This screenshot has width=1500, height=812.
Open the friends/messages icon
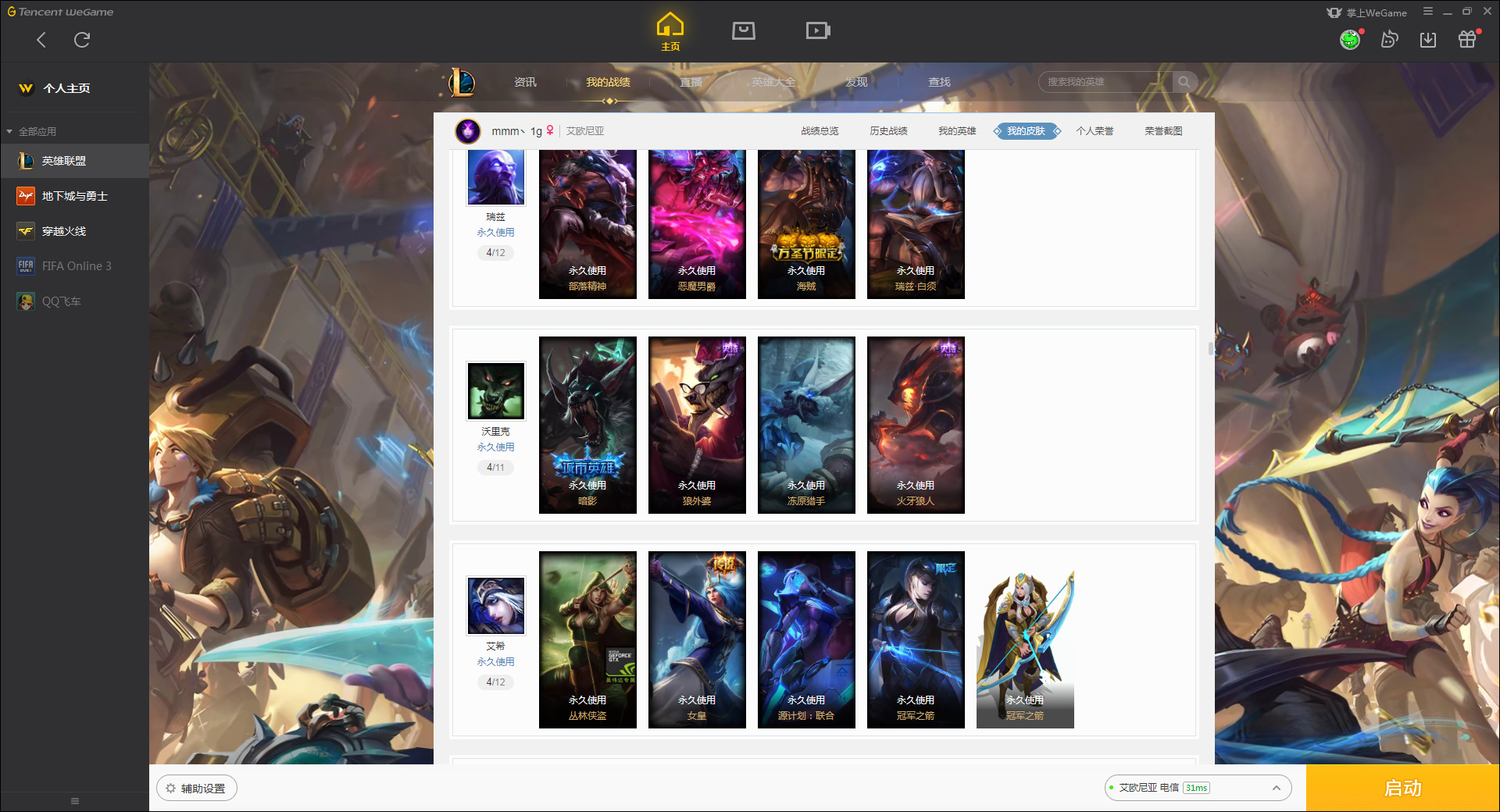1389,39
